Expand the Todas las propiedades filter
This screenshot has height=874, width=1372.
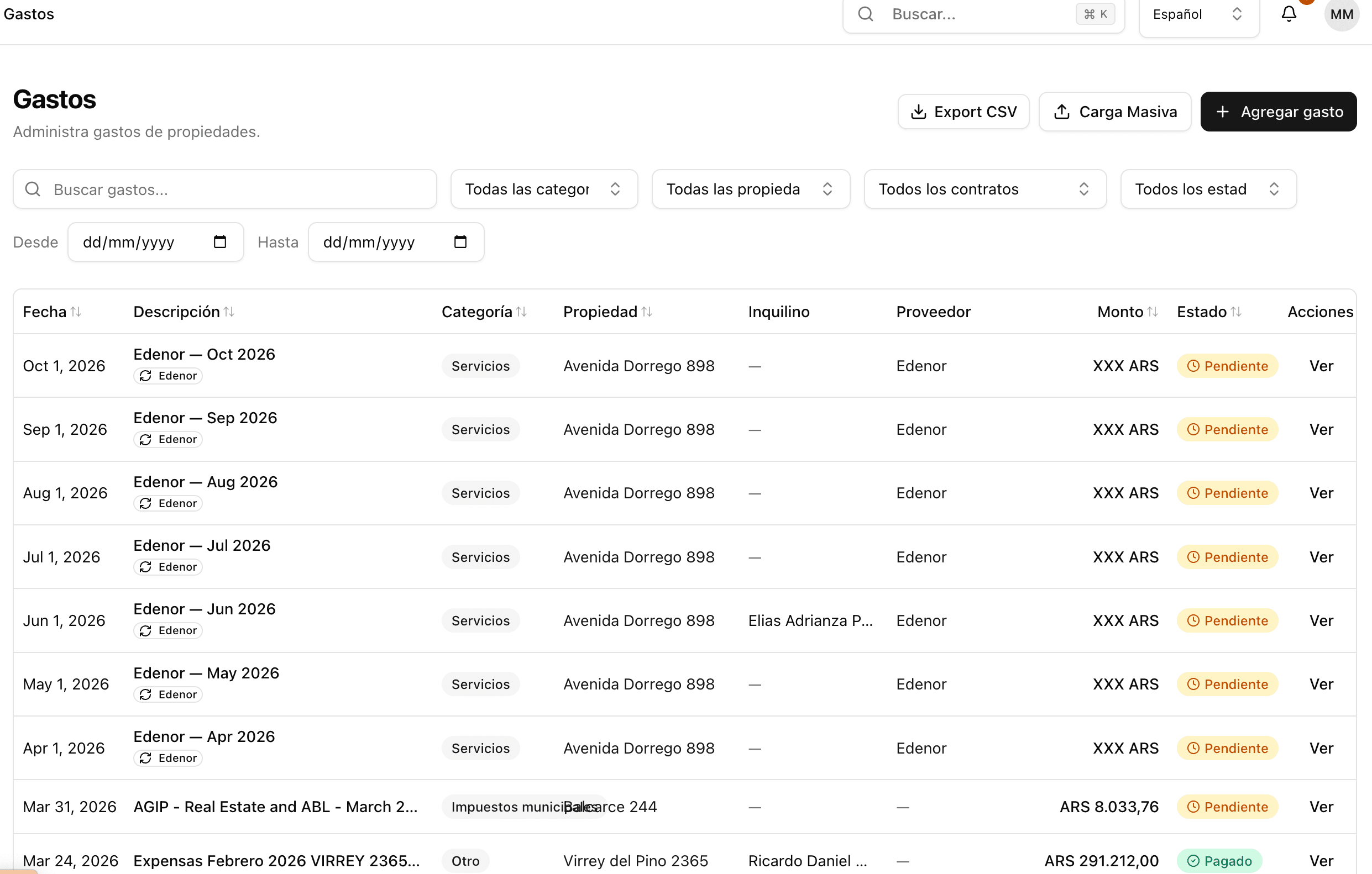pos(750,189)
